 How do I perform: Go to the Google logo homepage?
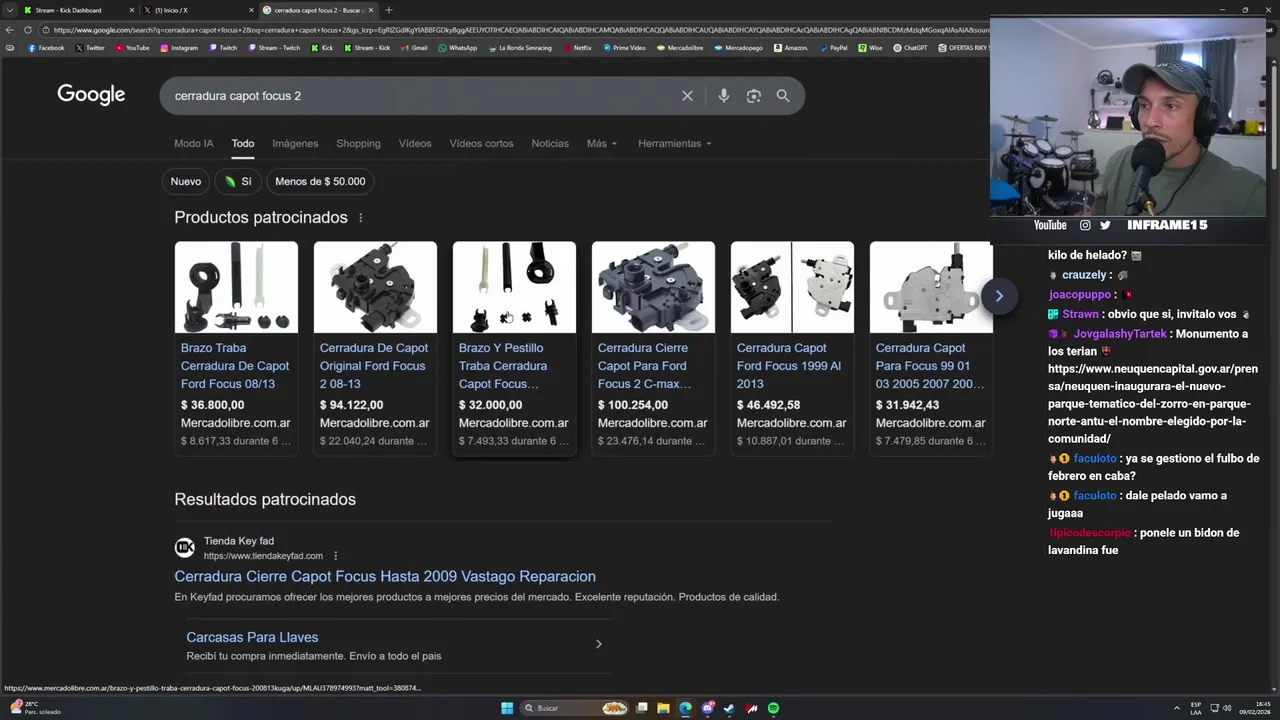click(91, 95)
